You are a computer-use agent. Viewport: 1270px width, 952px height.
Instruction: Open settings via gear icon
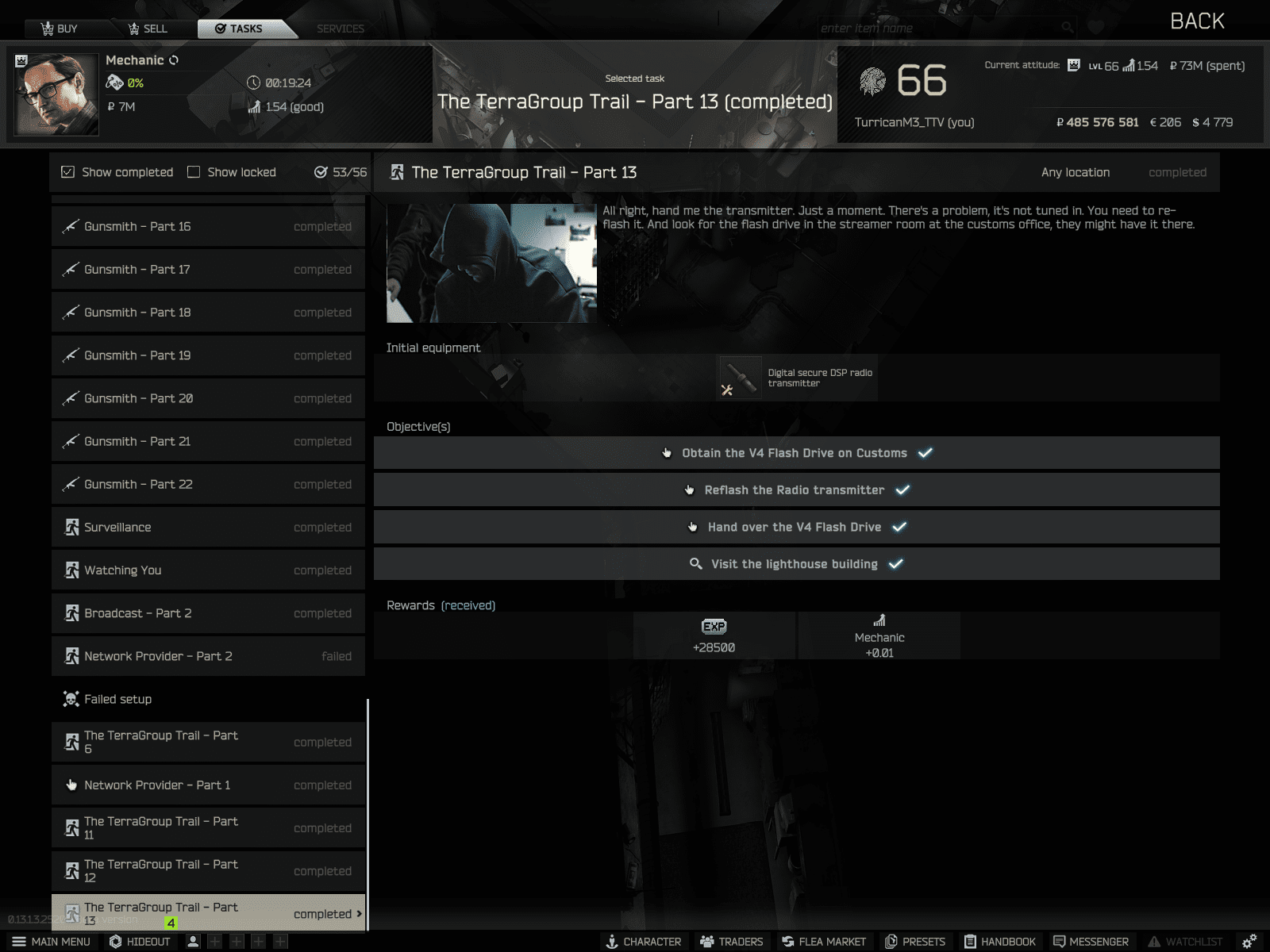pyautogui.click(x=1249, y=941)
